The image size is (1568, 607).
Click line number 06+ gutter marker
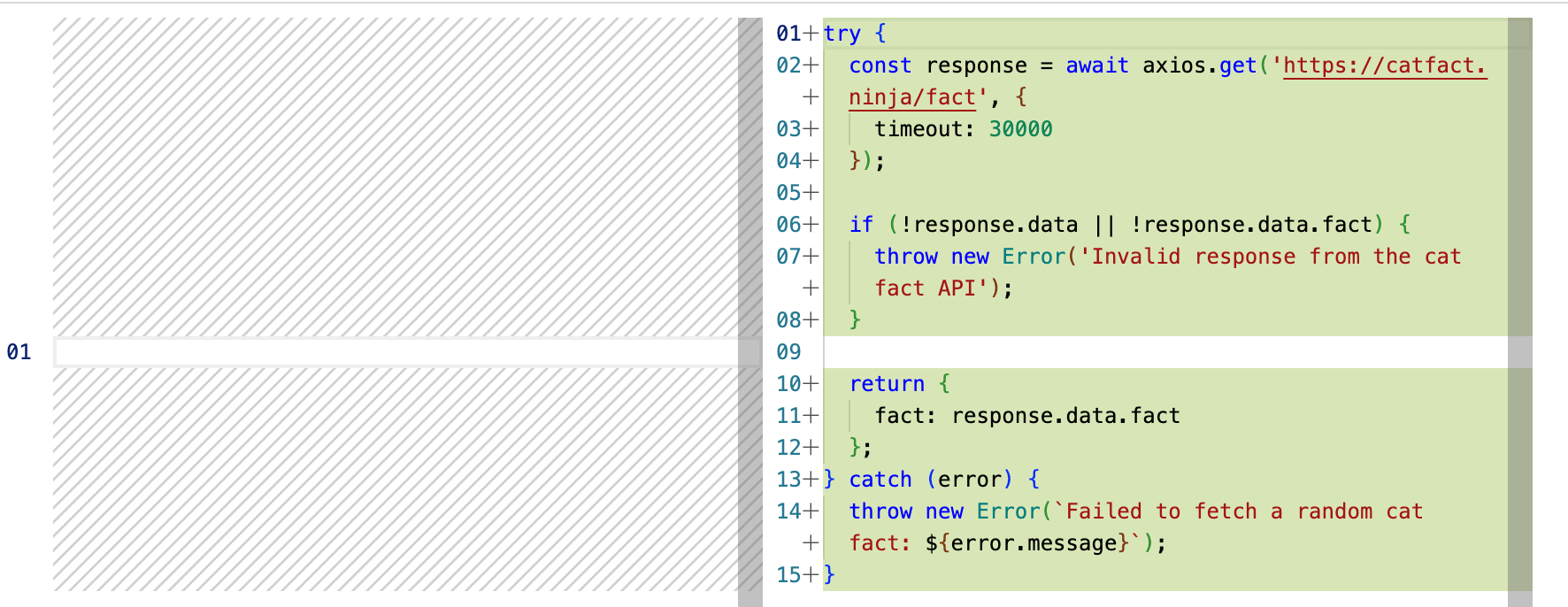[797, 225]
